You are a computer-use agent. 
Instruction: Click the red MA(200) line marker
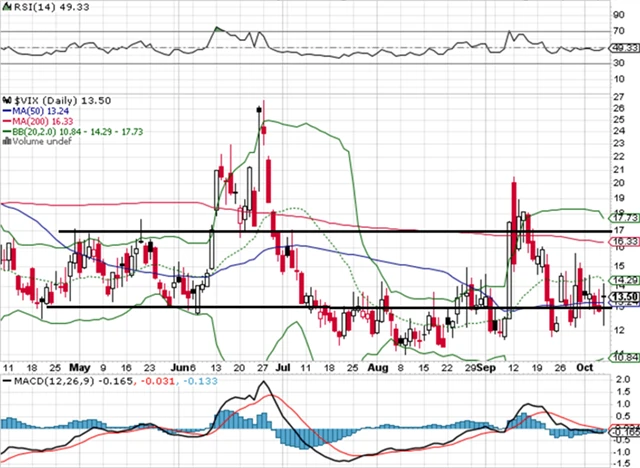(x=7, y=122)
